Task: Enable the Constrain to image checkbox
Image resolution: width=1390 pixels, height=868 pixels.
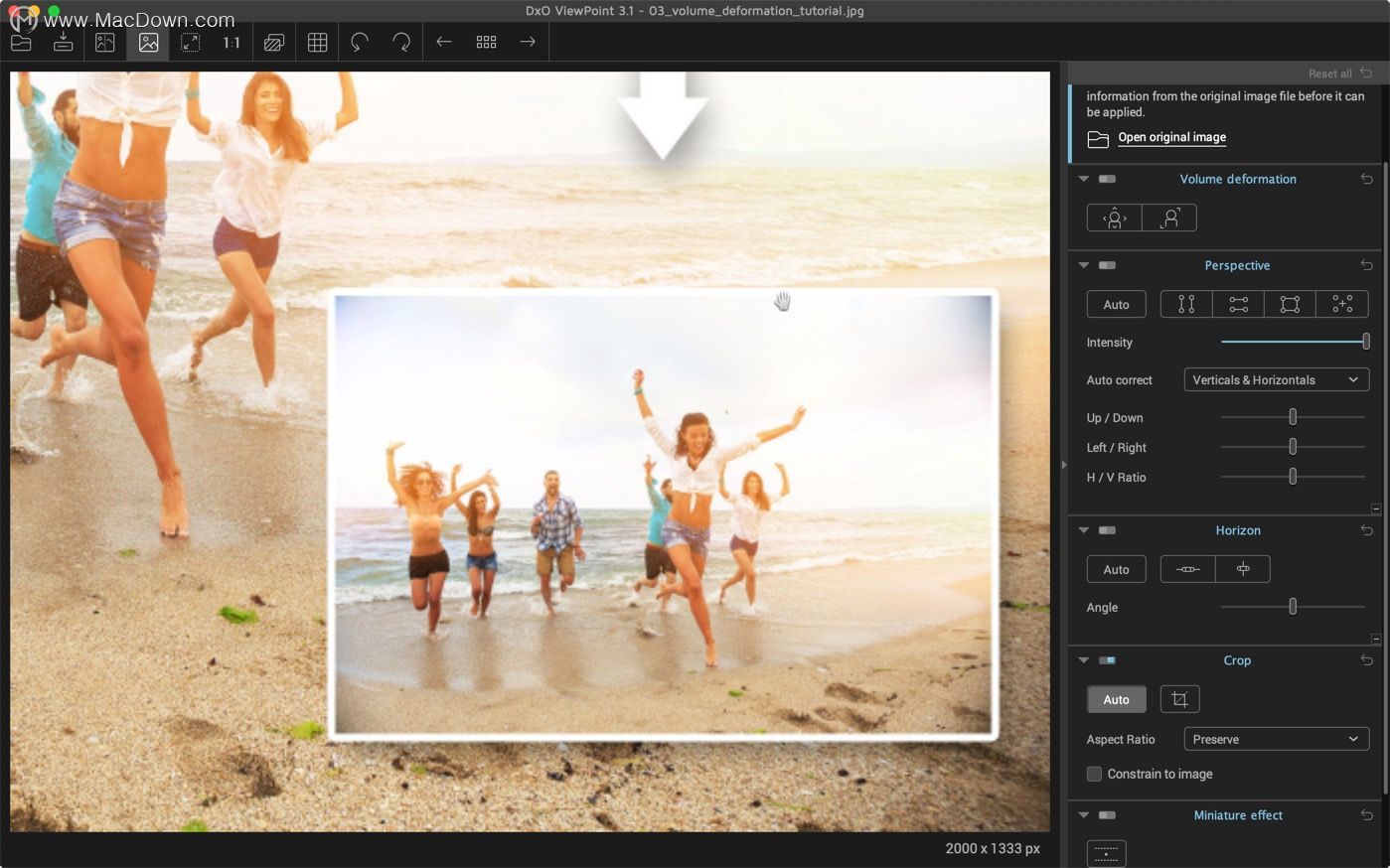Action: tap(1094, 774)
